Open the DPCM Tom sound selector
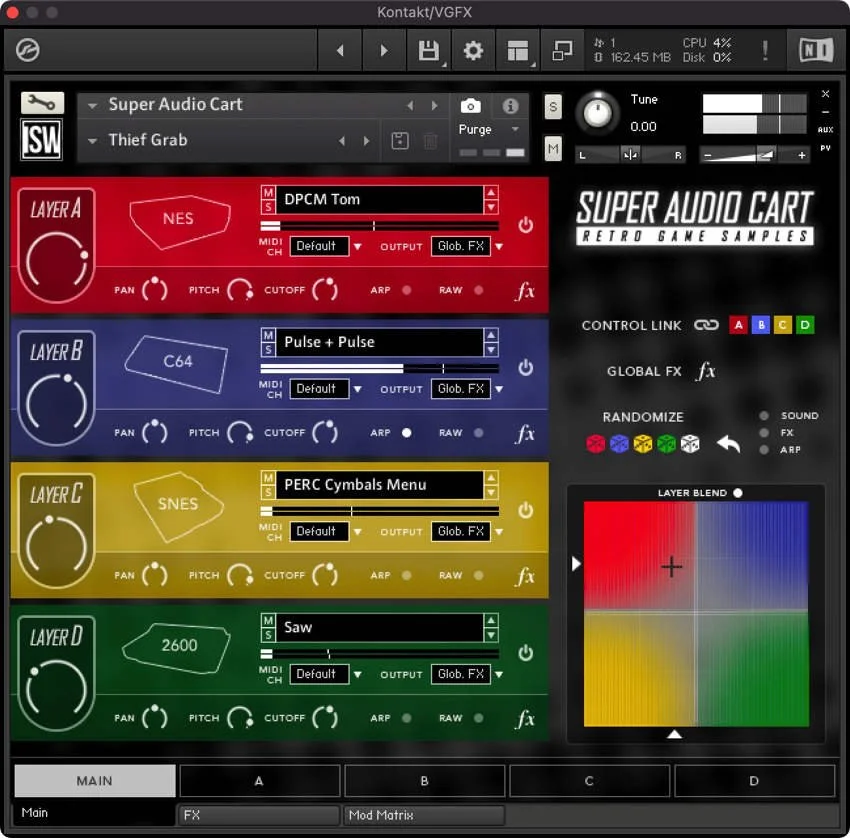The height and width of the screenshot is (838, 850). coord(379,199)
